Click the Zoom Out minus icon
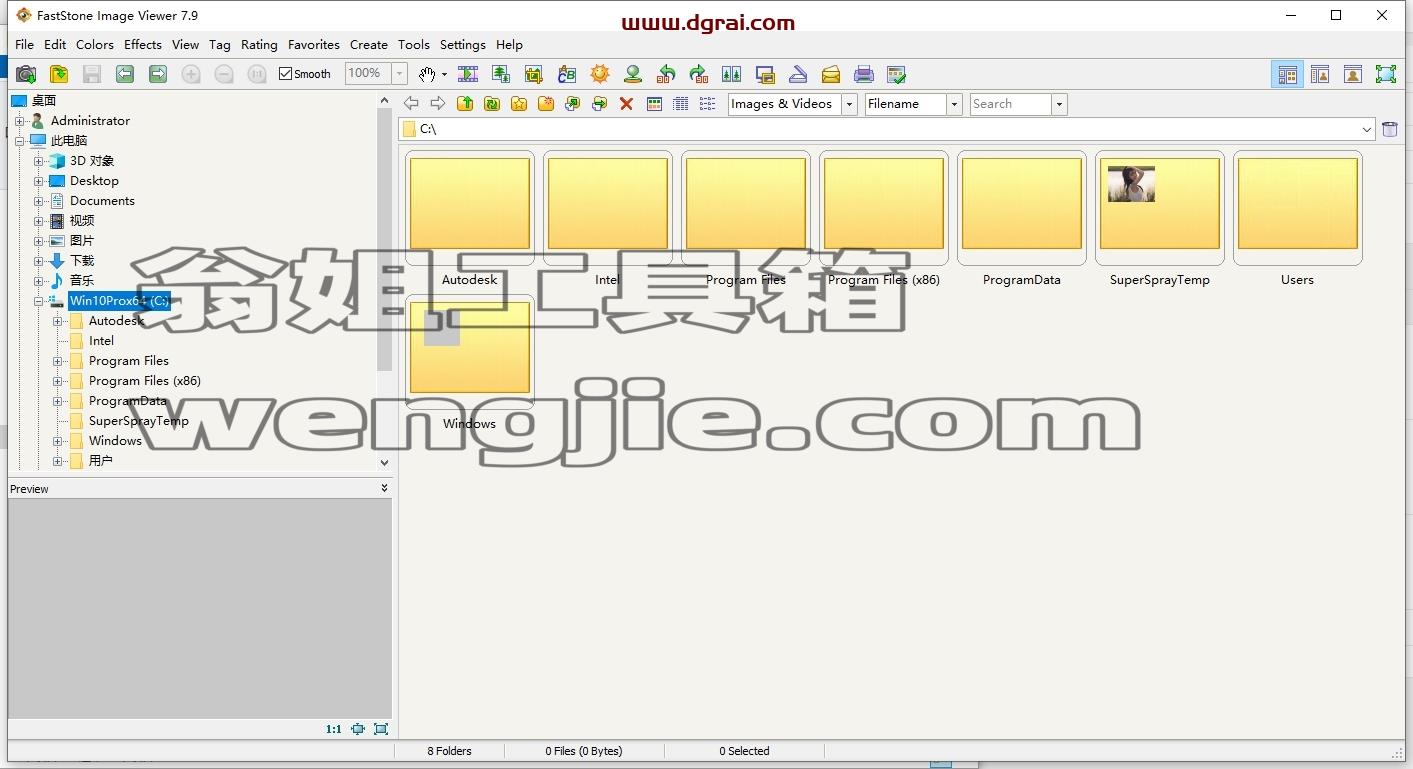 tap(224, 74)
